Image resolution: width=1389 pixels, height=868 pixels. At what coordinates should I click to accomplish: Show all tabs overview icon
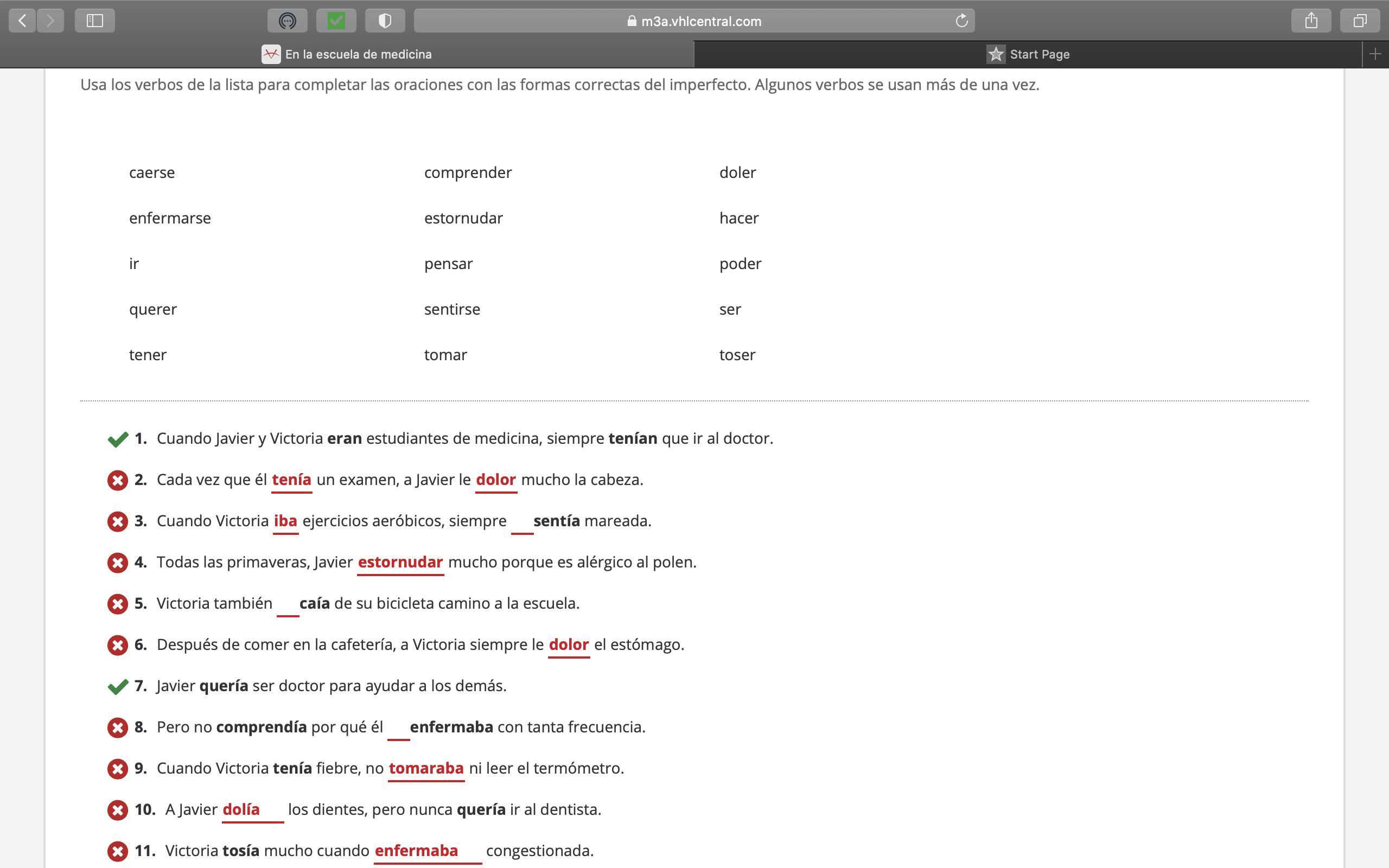click(x=1360, y=21)
